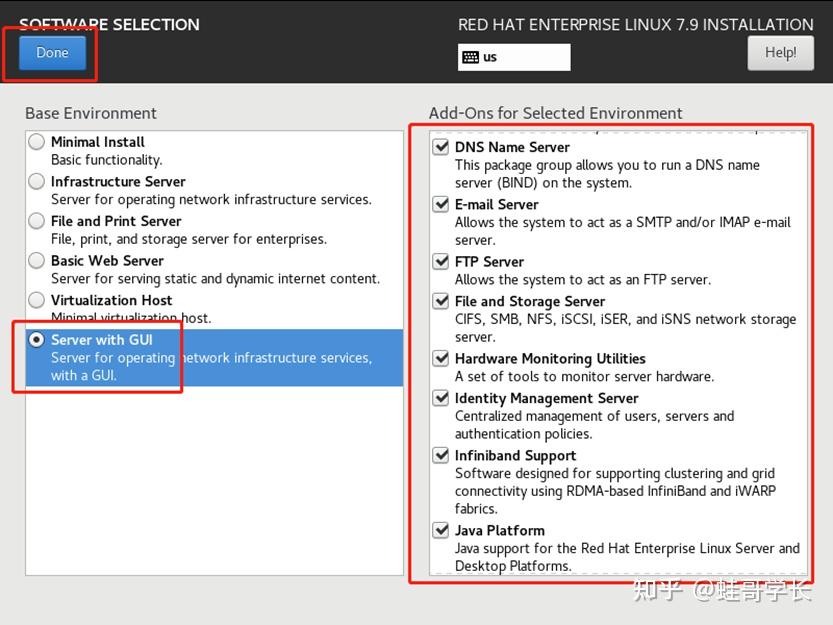
Task: Click the 'E-mail Server' add-on title
Action: coord(497,205)
